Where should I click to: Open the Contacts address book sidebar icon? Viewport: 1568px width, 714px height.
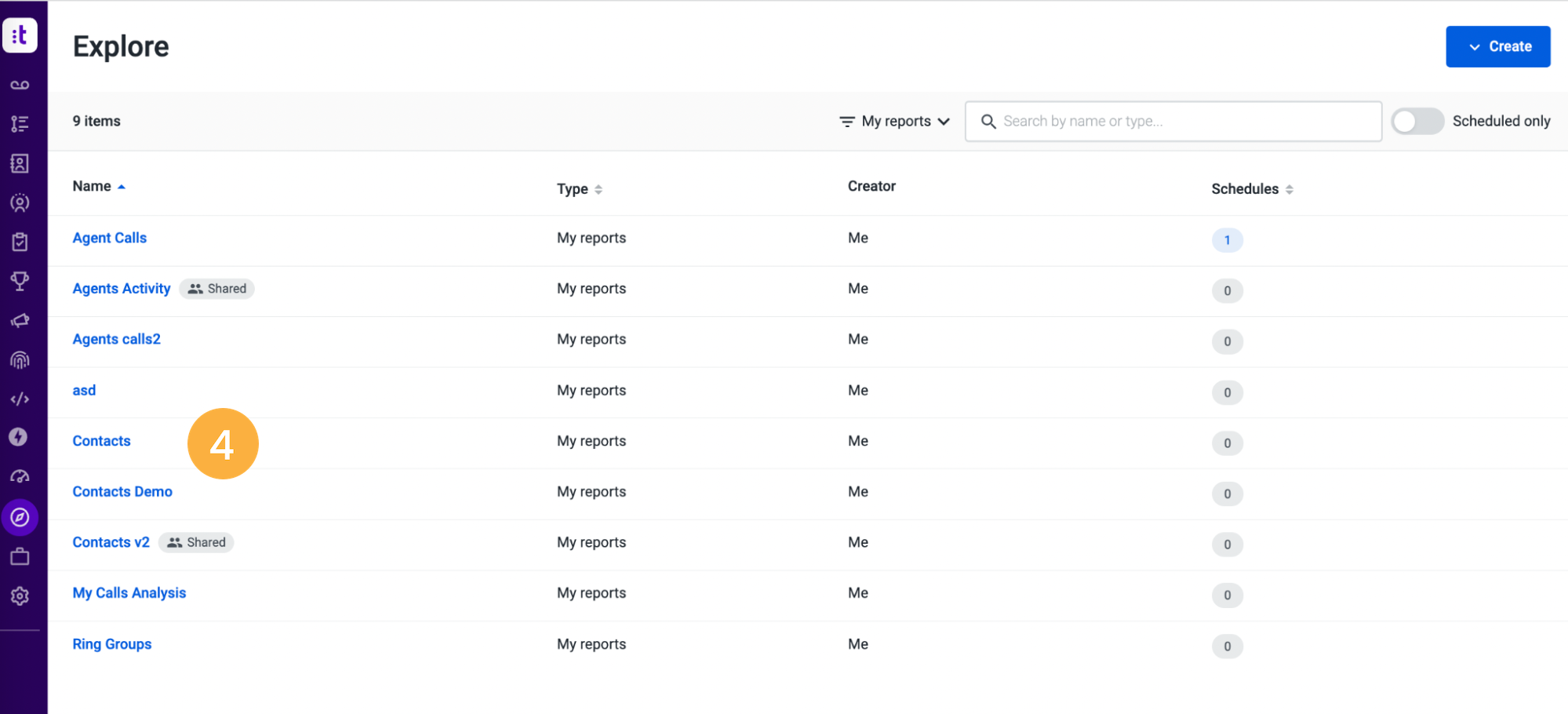(x=20, y=163)
